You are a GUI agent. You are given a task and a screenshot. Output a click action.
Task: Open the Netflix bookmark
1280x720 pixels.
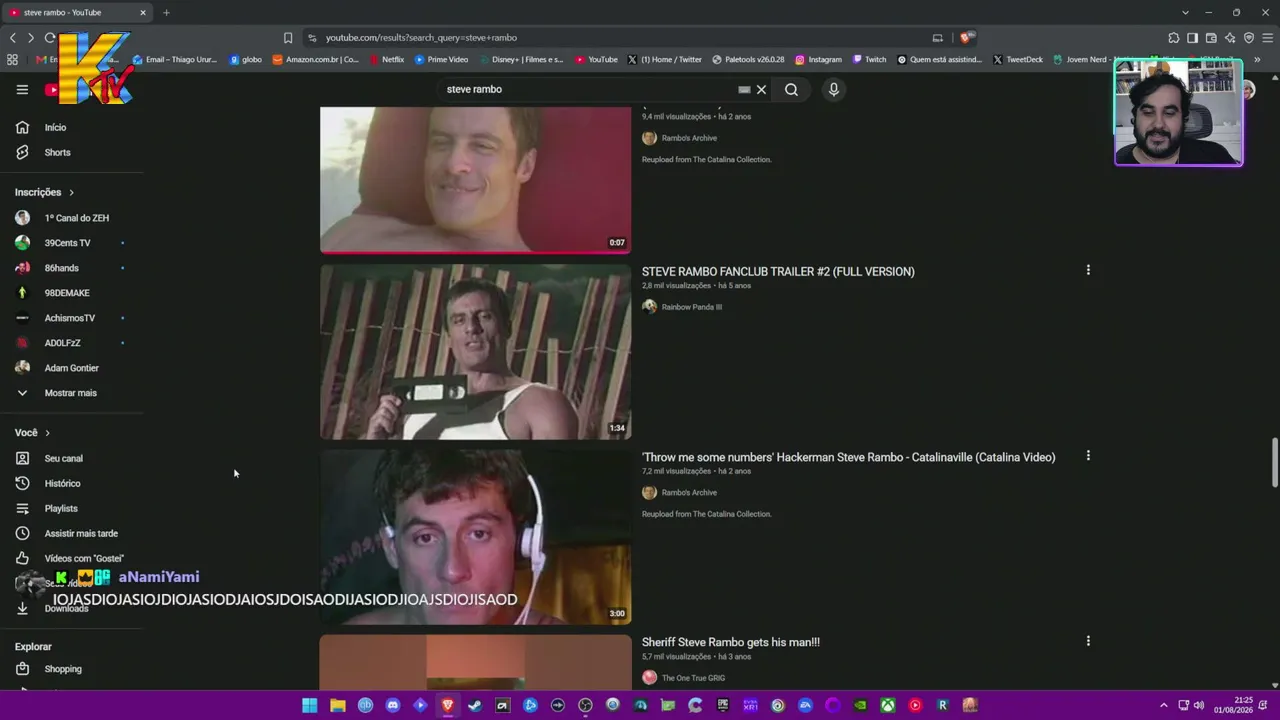[x=386, y=59]
